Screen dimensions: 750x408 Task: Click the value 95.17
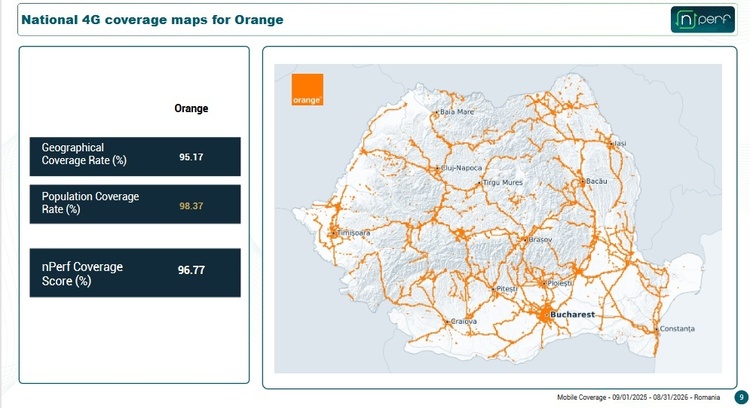pyautogui.click(x=191, y=157)
